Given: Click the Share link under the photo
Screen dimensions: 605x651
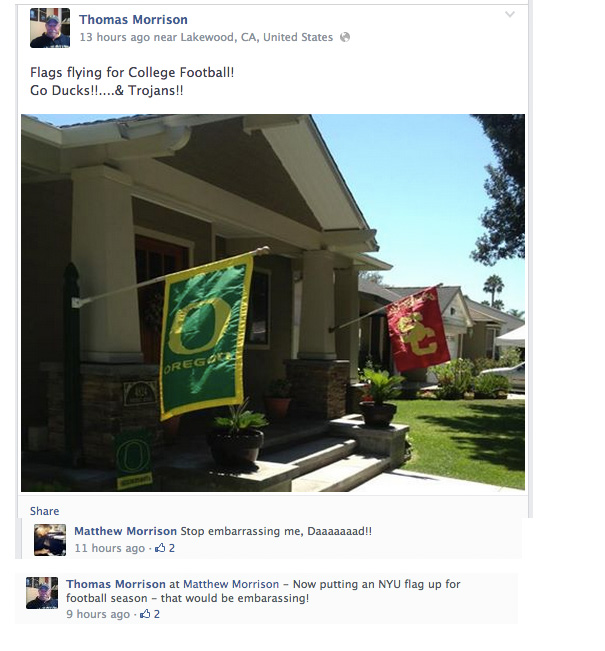Looking at the screenshot, I should [x=44, y=511].
